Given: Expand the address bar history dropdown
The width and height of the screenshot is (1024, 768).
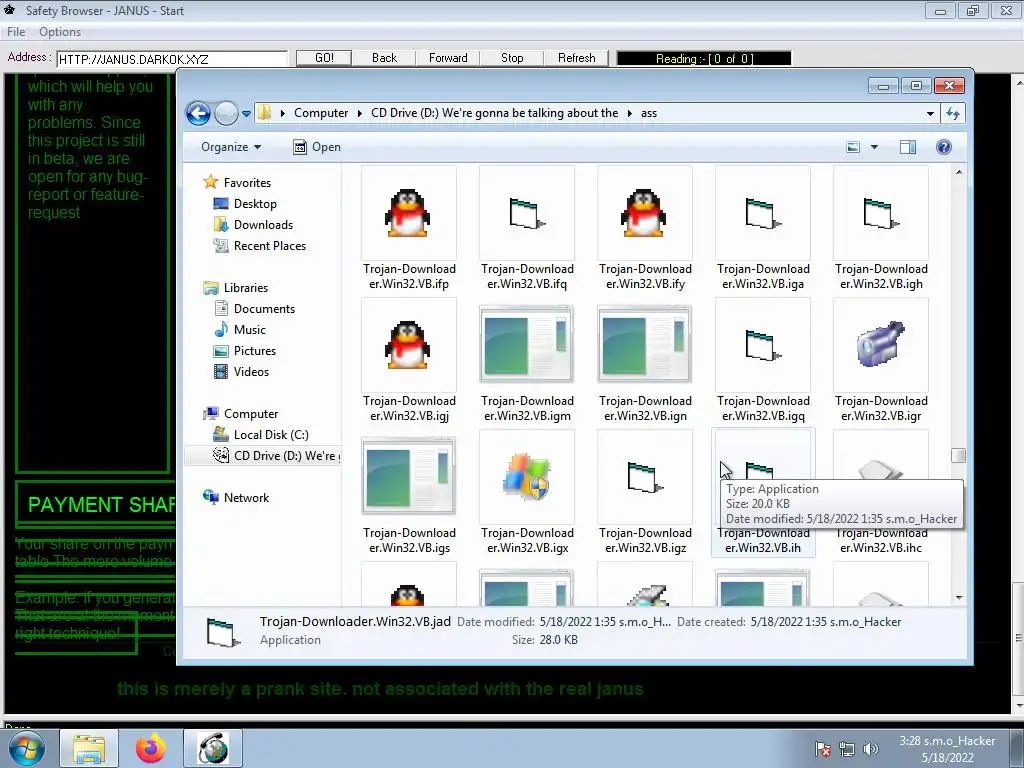Looking at the screenshot, I should tap(930, 114).
